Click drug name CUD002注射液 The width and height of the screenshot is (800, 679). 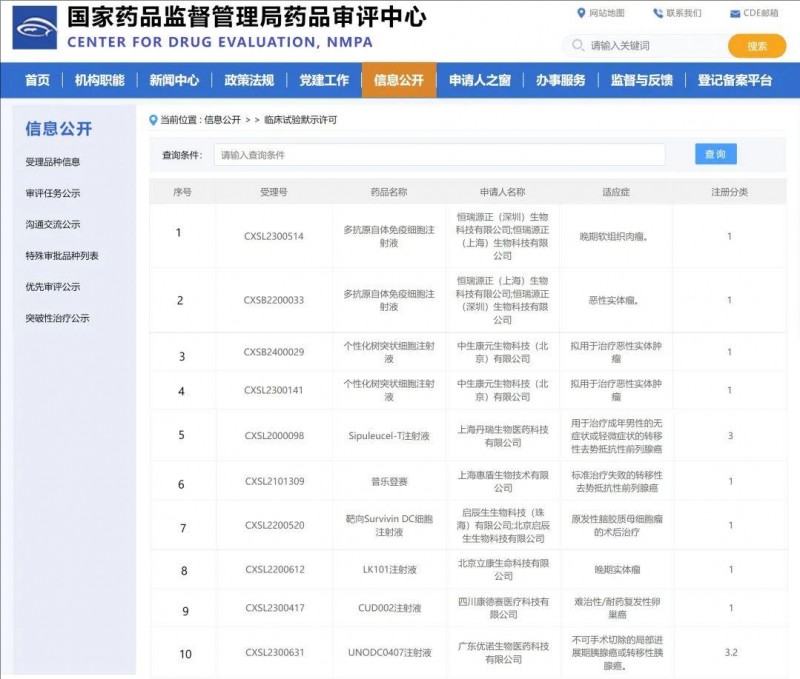[390, 608]
